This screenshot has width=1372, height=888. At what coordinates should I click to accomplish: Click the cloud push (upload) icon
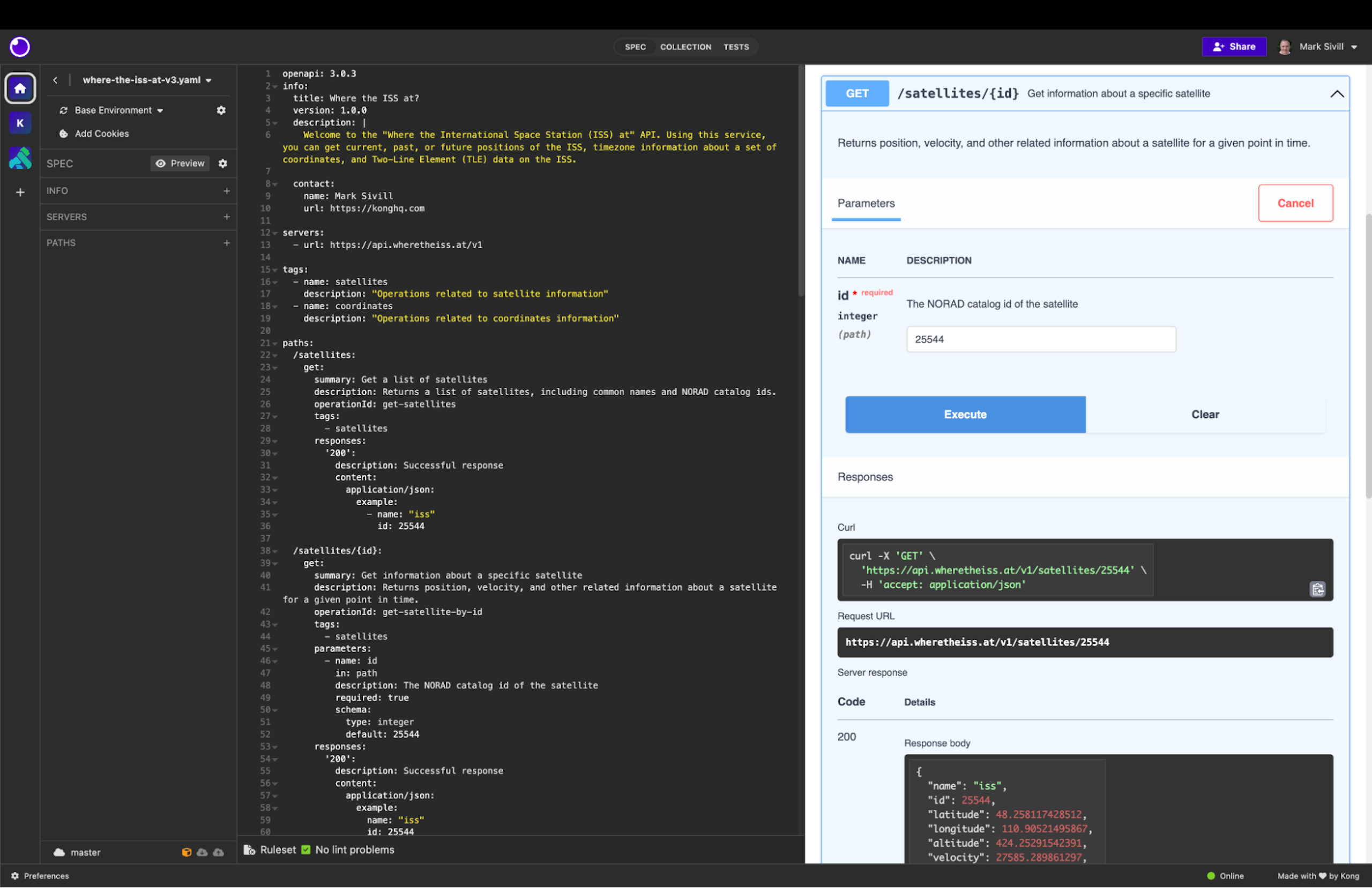pyautogui.click(x=218, y=852)
